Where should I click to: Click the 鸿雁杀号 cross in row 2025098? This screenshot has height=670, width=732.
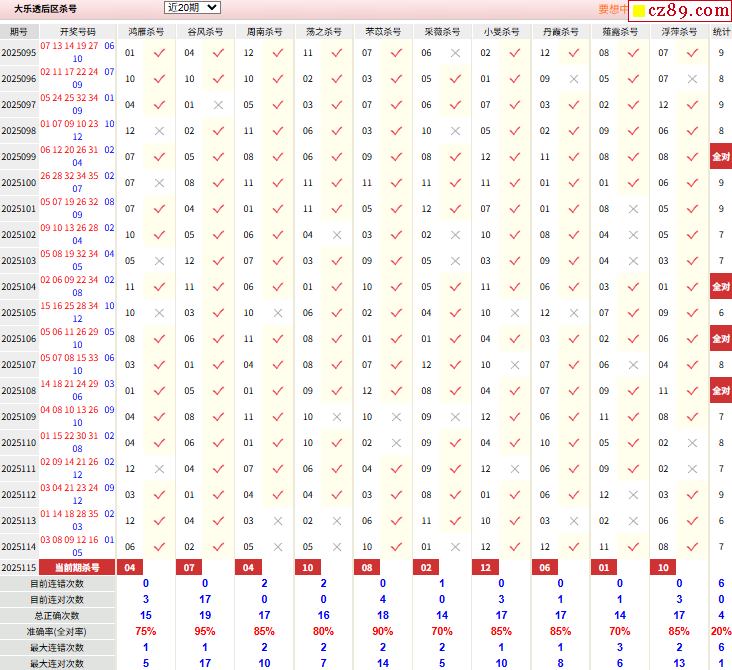159,131
